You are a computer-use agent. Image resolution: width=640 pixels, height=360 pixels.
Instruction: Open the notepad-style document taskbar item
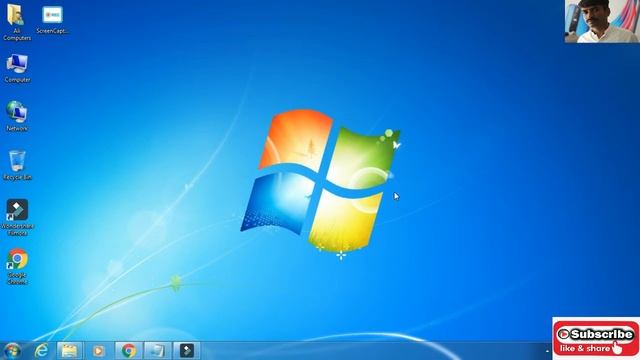point(158,351)
